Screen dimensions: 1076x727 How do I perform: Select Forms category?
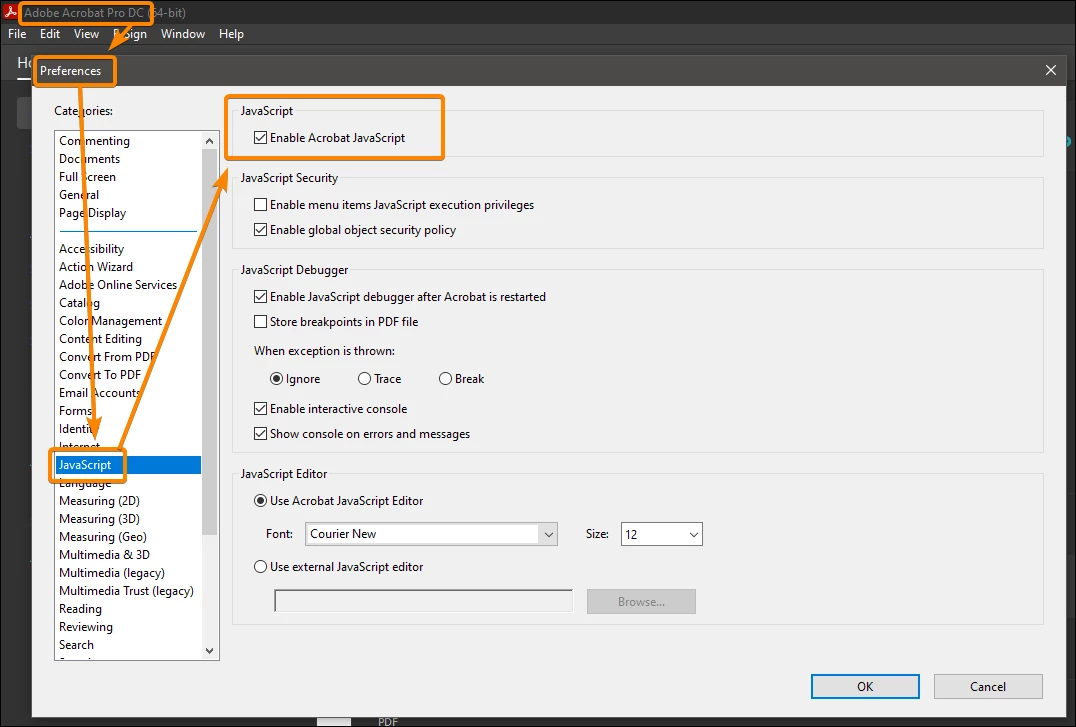point(75,411)
